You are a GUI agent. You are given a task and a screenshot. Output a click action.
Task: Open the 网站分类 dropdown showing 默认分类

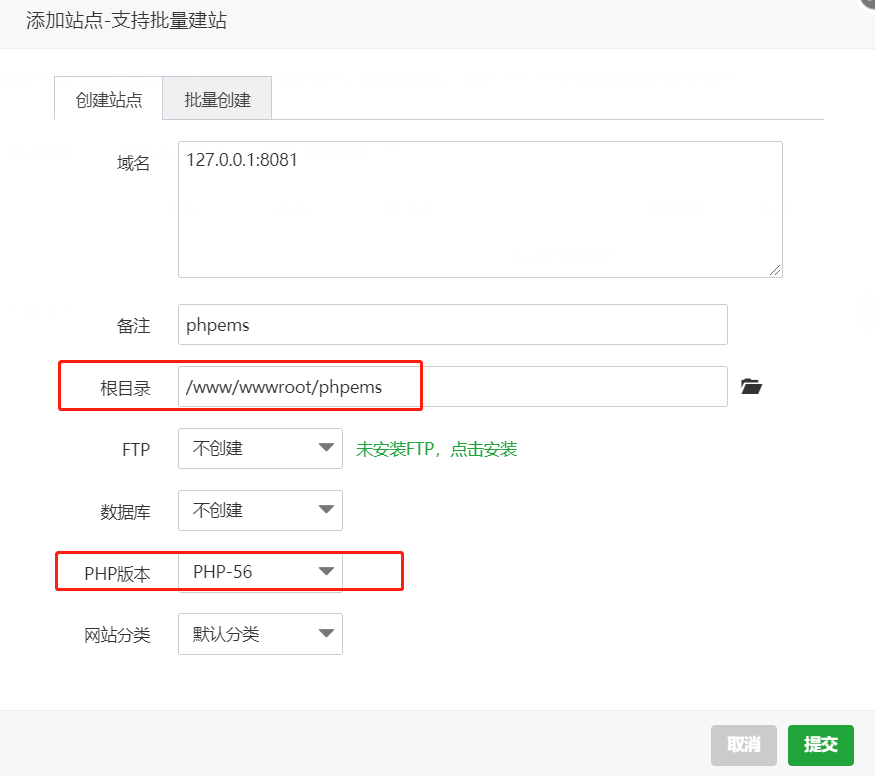pos(260,634)
